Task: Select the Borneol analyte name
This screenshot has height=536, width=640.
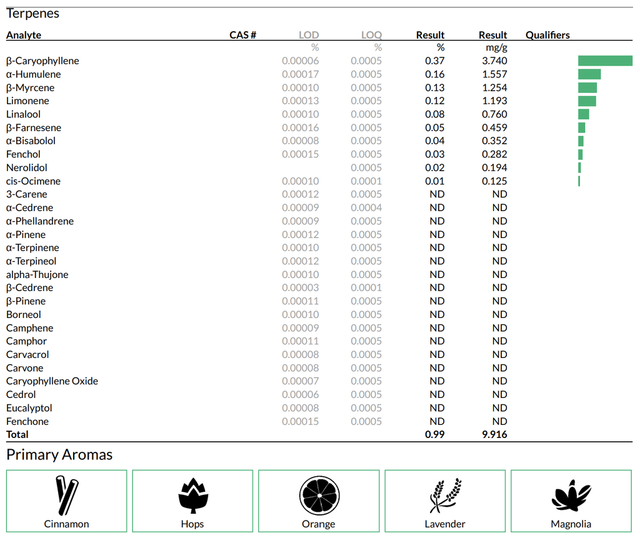Action: coord(24,315)
